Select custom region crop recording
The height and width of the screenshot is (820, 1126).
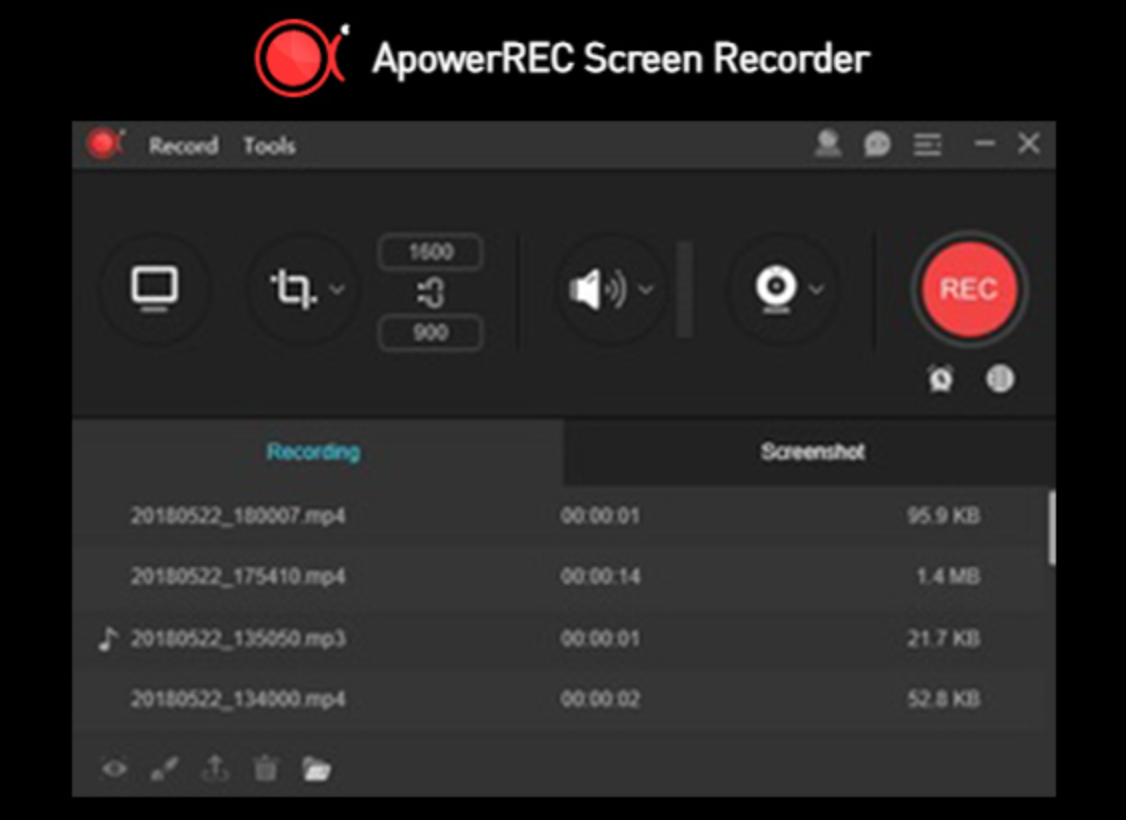(294, 289)
